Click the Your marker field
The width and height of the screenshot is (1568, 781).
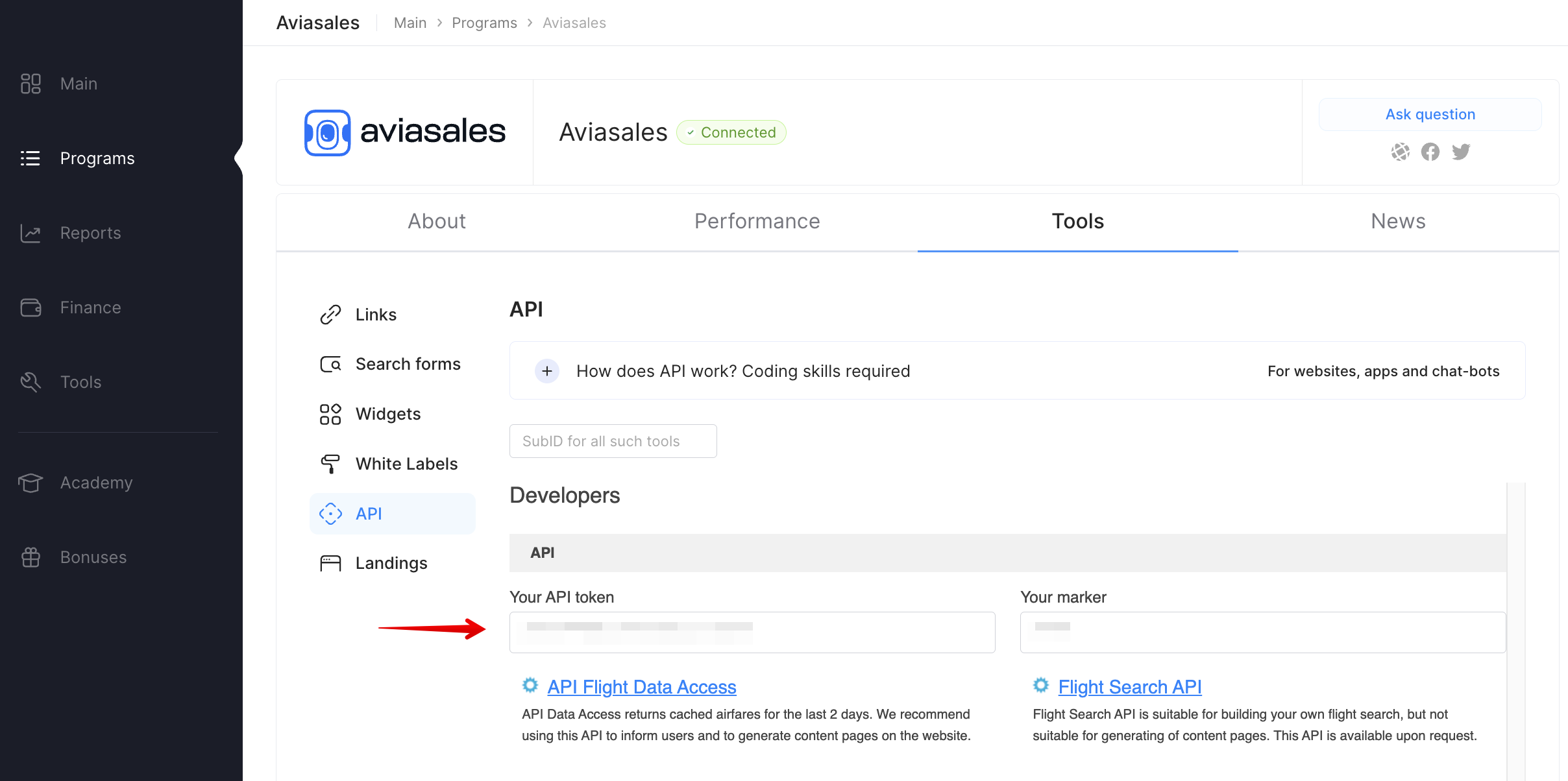pyautogui.click(x=1263, y=632)
